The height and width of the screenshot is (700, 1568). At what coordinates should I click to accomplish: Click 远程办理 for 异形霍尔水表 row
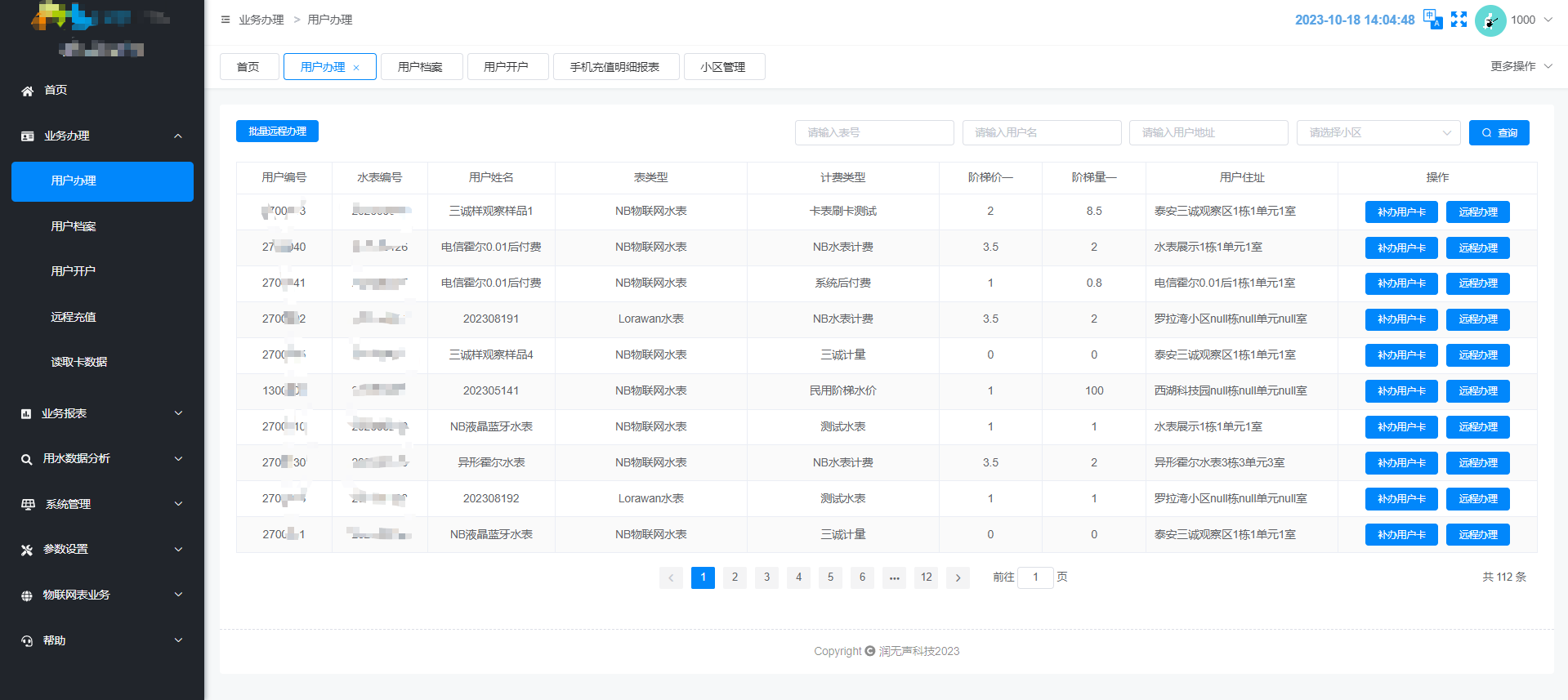(1478, 463)
